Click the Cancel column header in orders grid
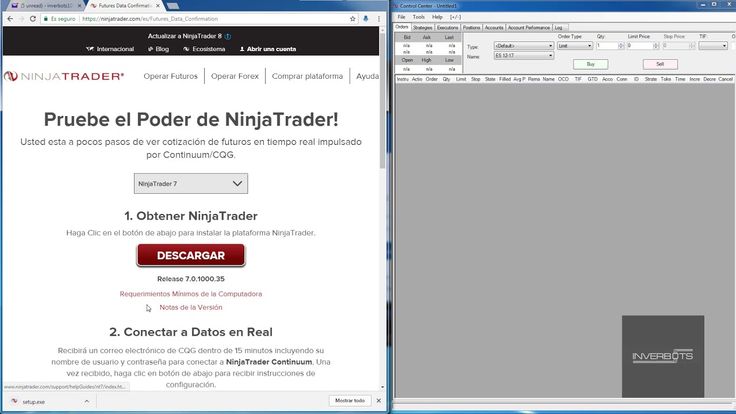This screenshot has width=736, height=414. [x=725, y=79]
